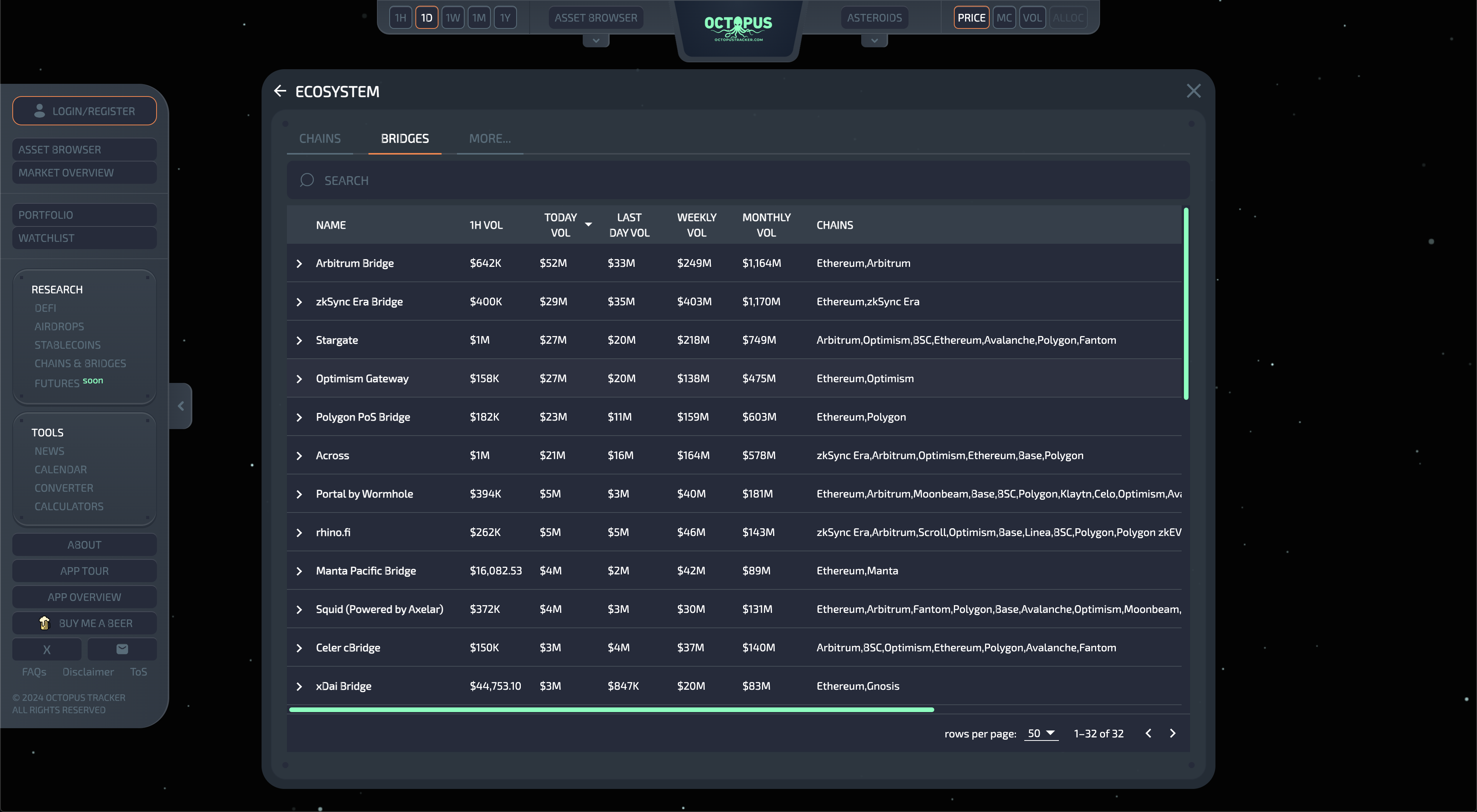Viewport: 1477px width, 812px height.
Task: Expand the Arbitrum Bridge row
Action: [299, 264]
